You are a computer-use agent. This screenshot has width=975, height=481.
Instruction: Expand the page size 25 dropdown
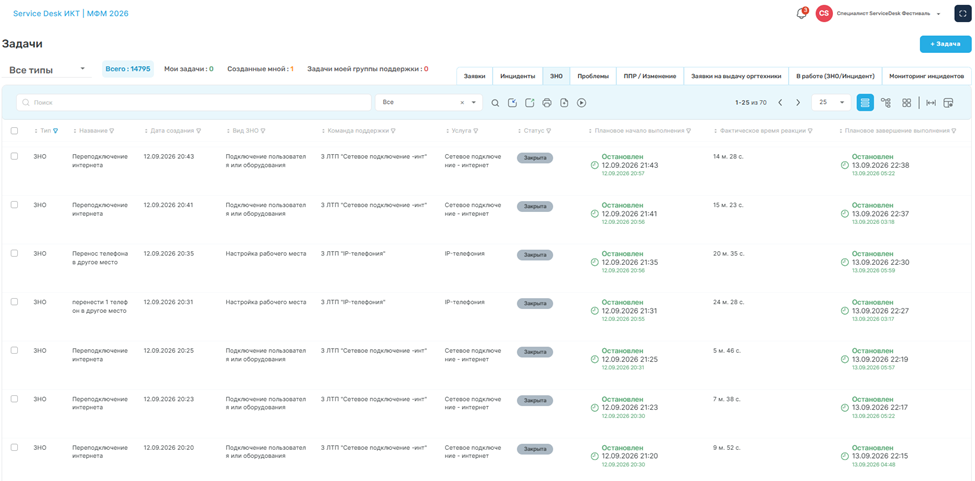pos(831,103)
